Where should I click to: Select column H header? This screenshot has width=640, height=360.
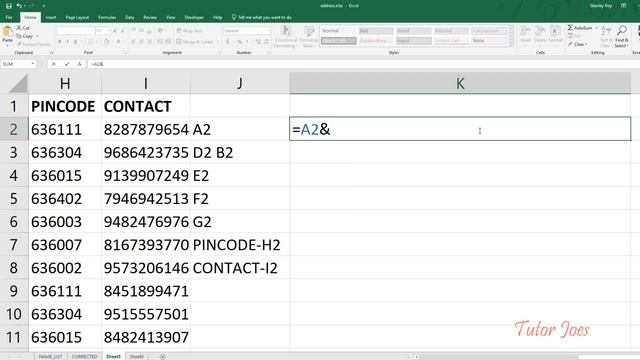(65, 83)
